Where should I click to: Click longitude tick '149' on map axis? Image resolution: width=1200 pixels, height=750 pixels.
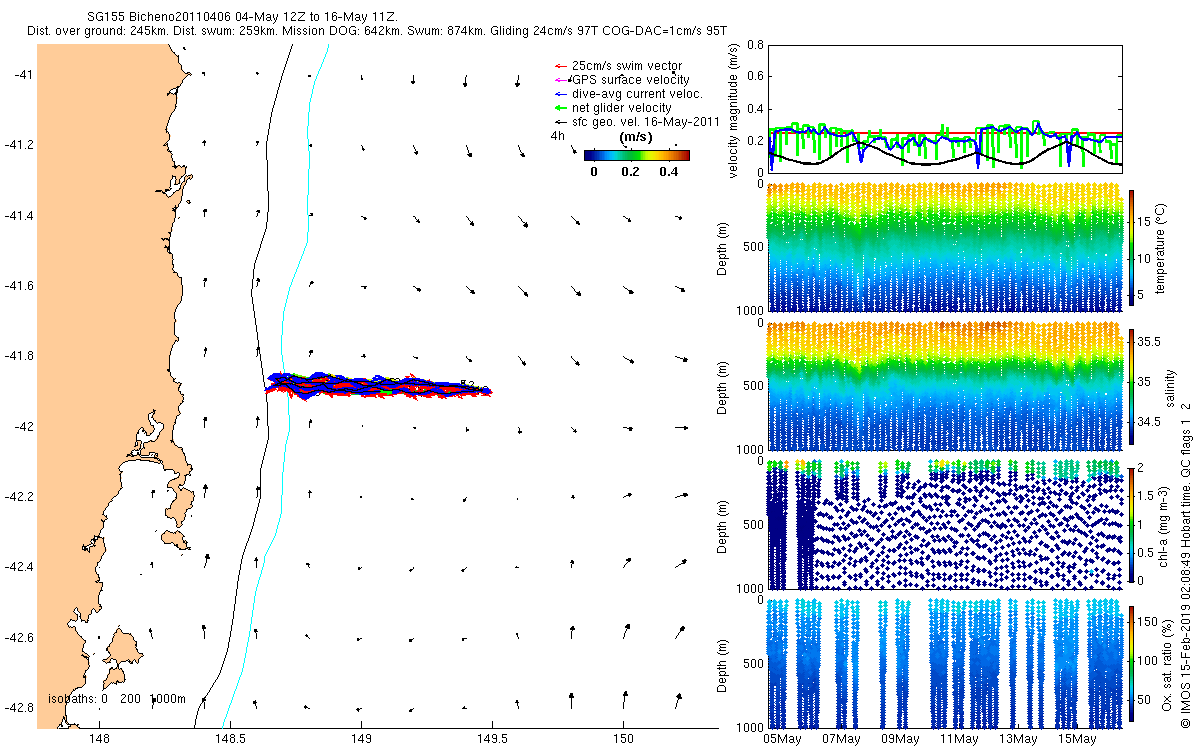(x=361, y=740)
